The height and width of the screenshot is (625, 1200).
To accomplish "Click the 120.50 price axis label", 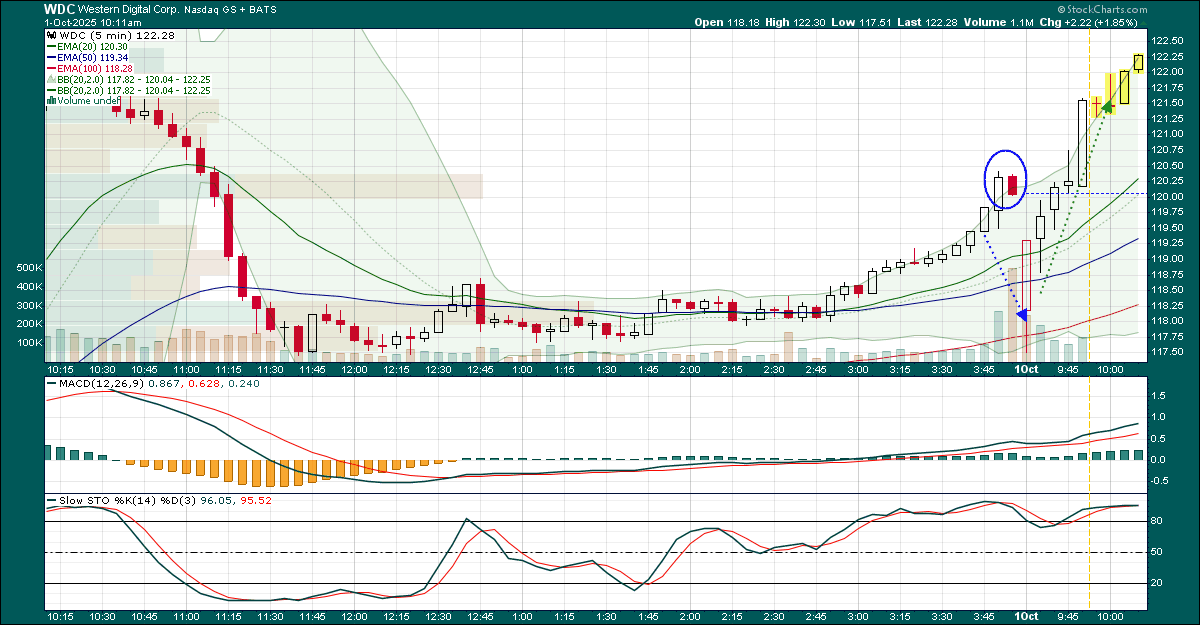I will [1167, 165].
